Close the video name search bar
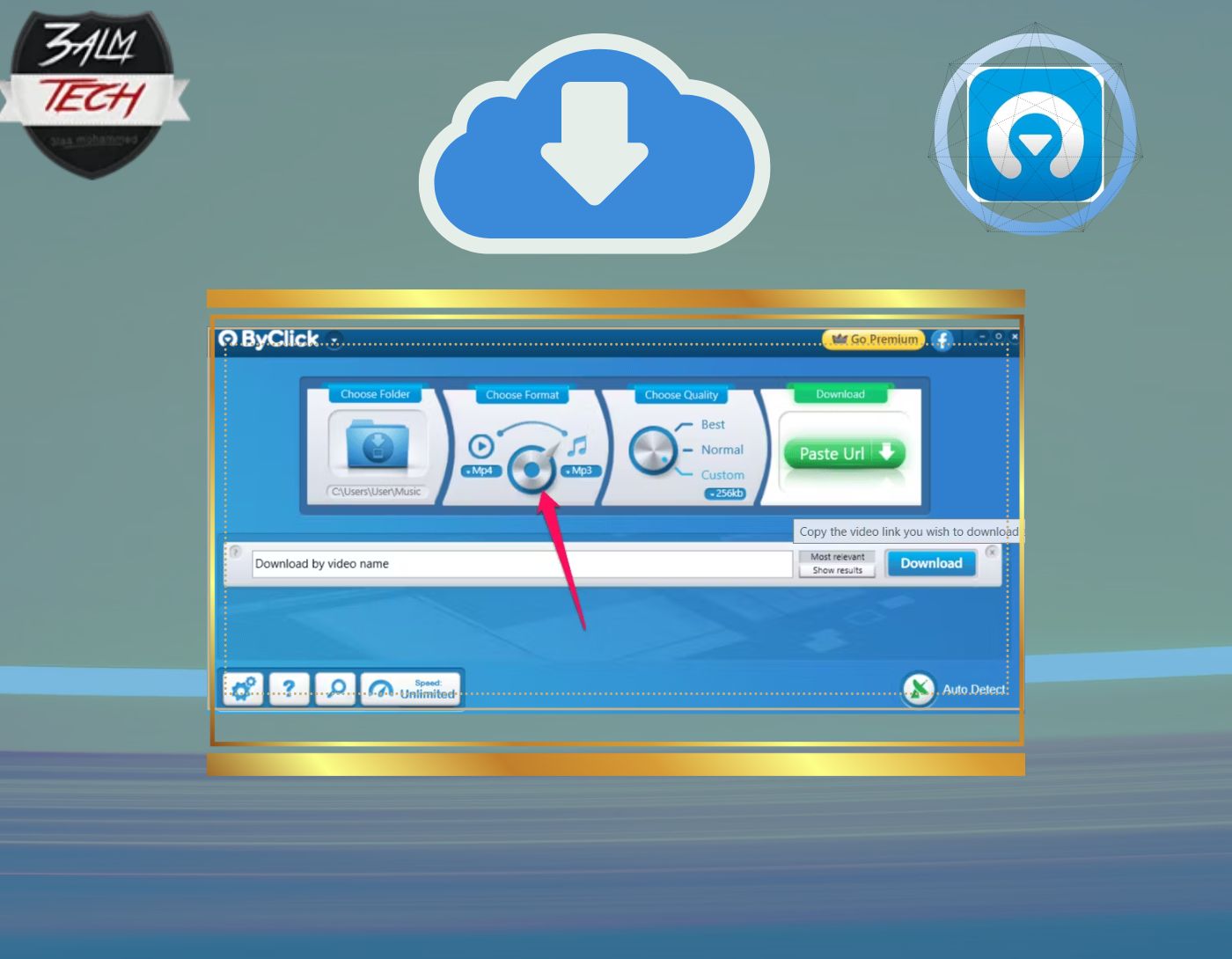1232x959 pixels. (992, 552)
